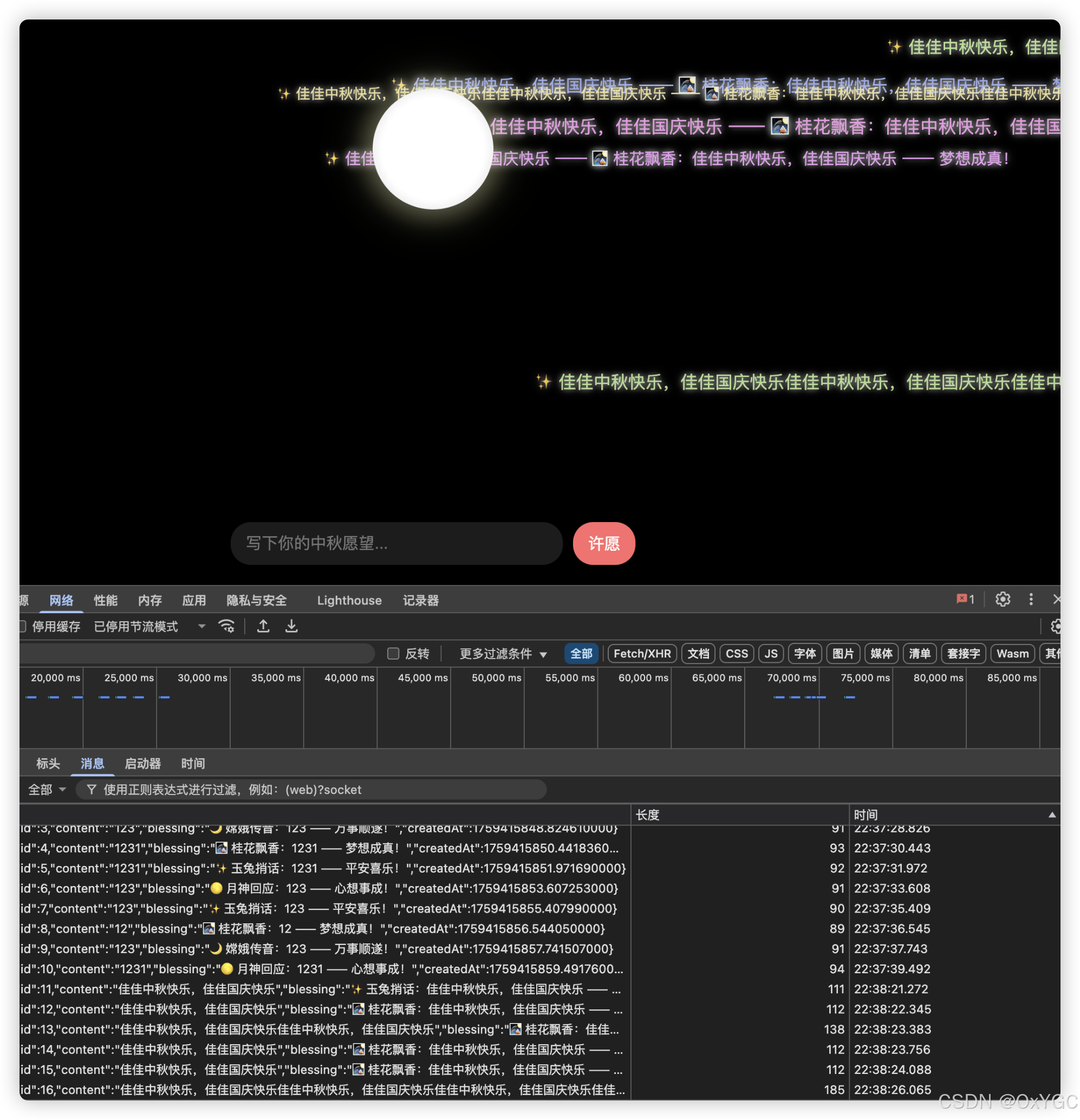Expand the 更多过滤条件 dropdown
The height and width of the screenshot is (1120, 1080).
(x=503, y=653)
